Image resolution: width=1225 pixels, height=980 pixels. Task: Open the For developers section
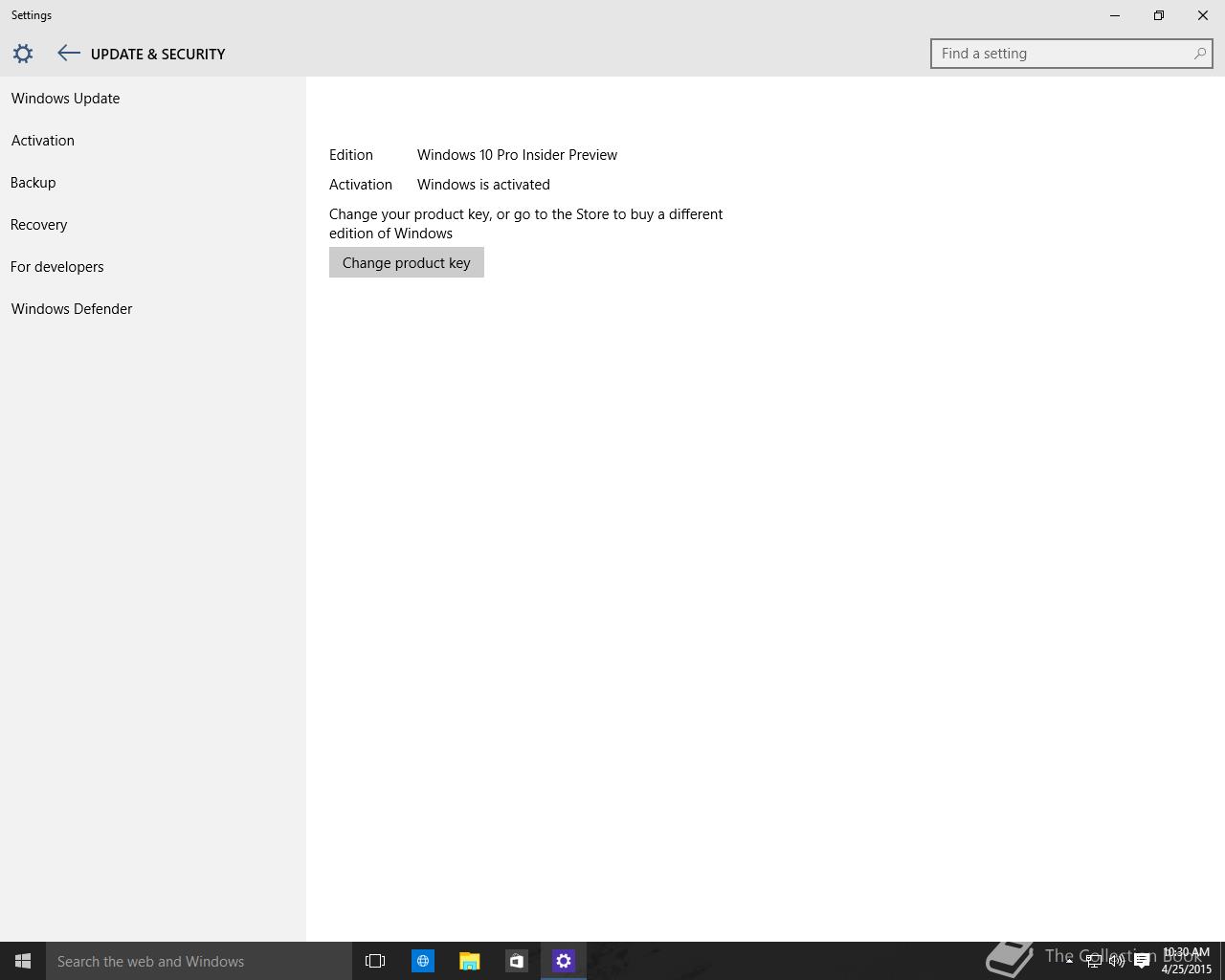point(57,267)
